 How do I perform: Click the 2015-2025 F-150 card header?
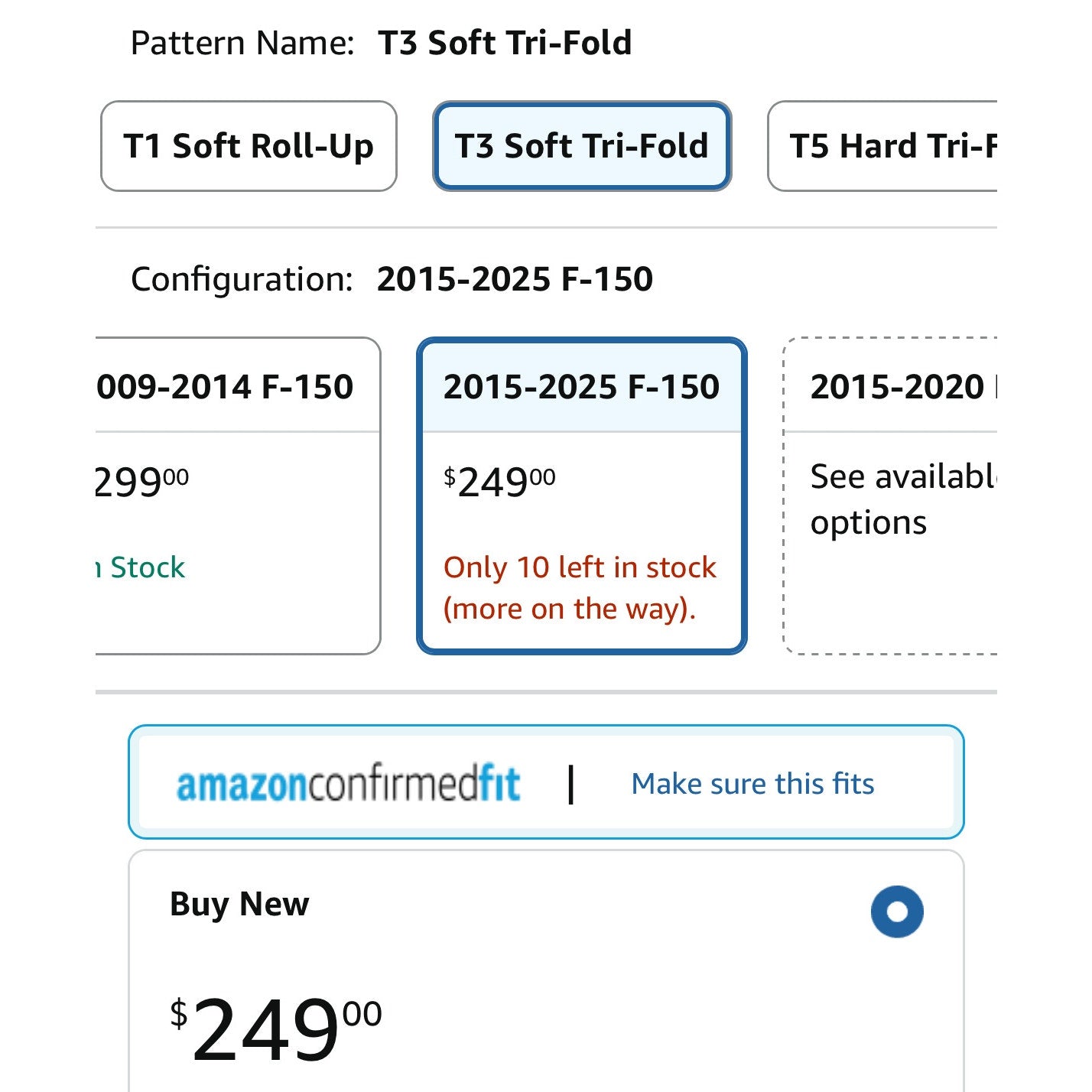pos(582,386)
